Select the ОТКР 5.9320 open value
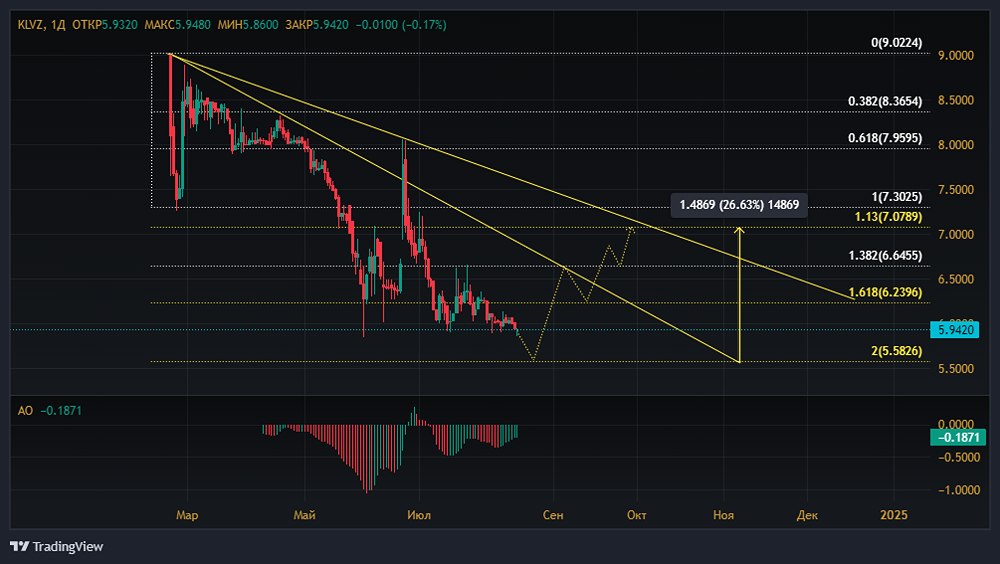Viewport: 1000px width, 564px height. [x=105, y=25]
